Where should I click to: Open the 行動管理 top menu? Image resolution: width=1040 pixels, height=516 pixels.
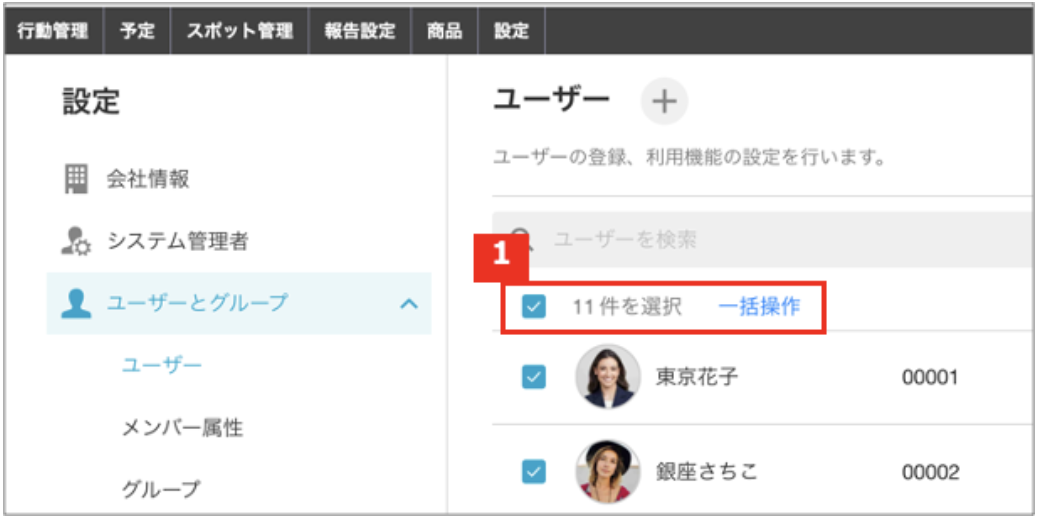coord(53,31)
